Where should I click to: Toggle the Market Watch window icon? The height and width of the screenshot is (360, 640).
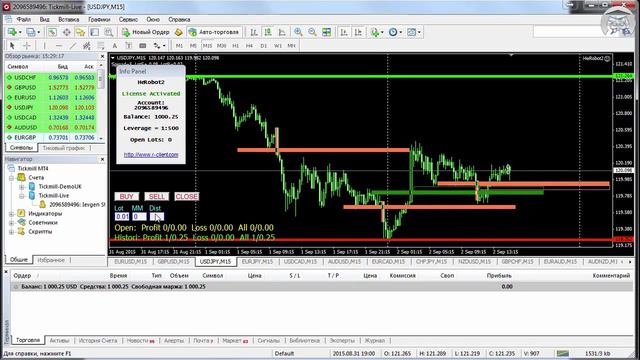pyautogui.click(x=52, y=32)
